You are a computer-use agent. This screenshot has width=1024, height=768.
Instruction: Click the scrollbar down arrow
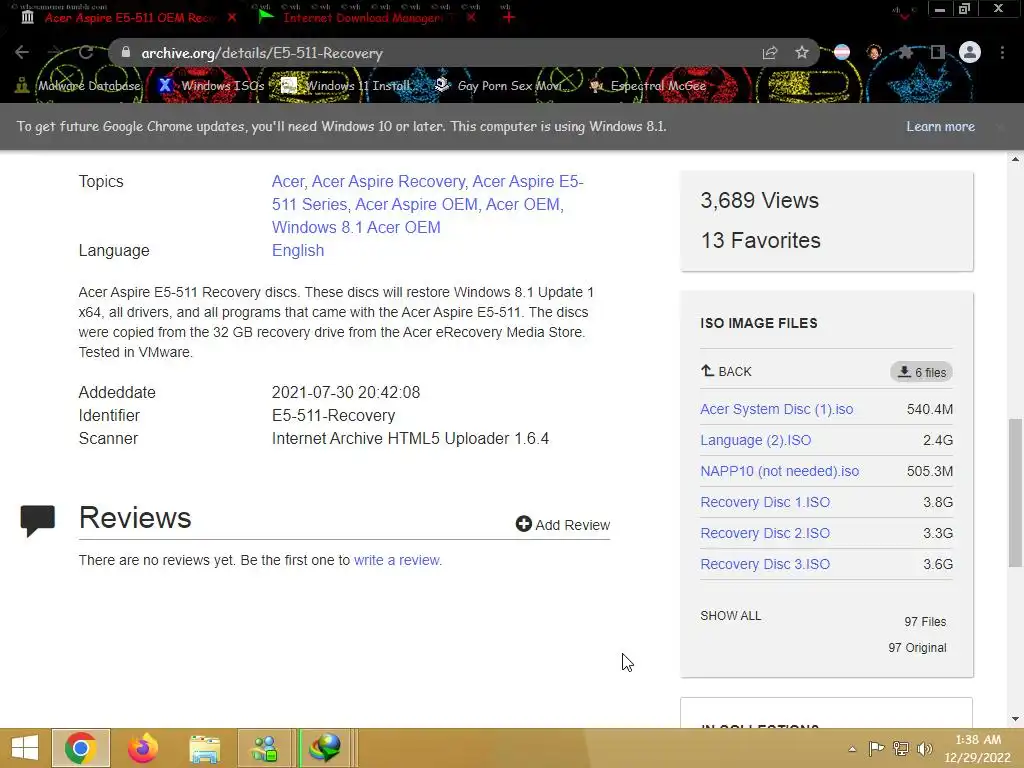1015,719
